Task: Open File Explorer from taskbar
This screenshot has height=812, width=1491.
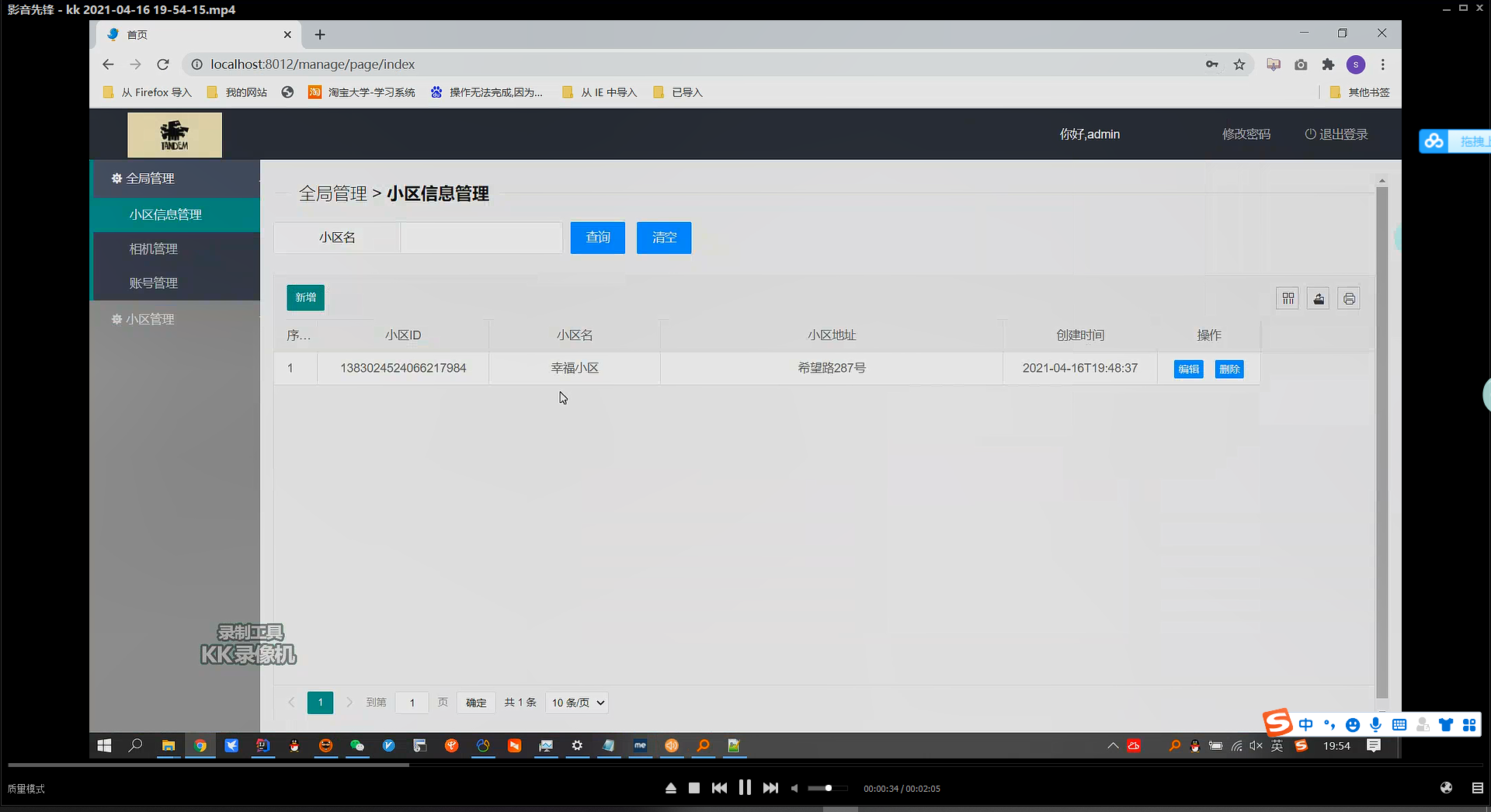Action: pos(168,745)
